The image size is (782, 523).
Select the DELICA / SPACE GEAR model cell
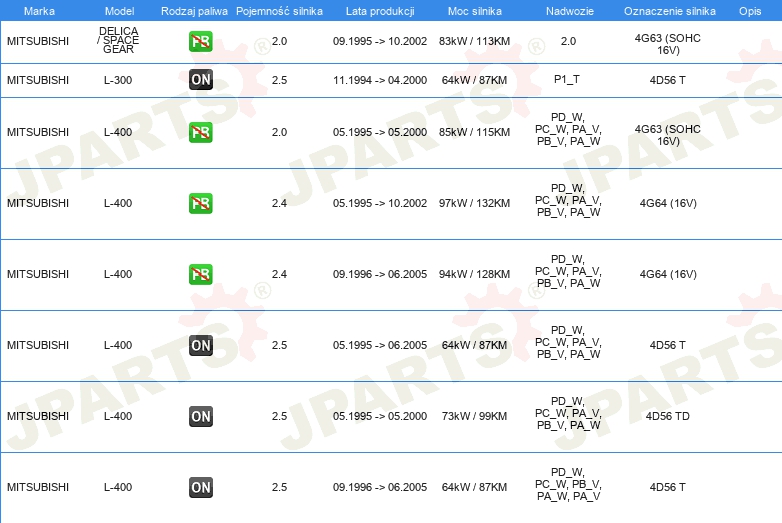118,40
